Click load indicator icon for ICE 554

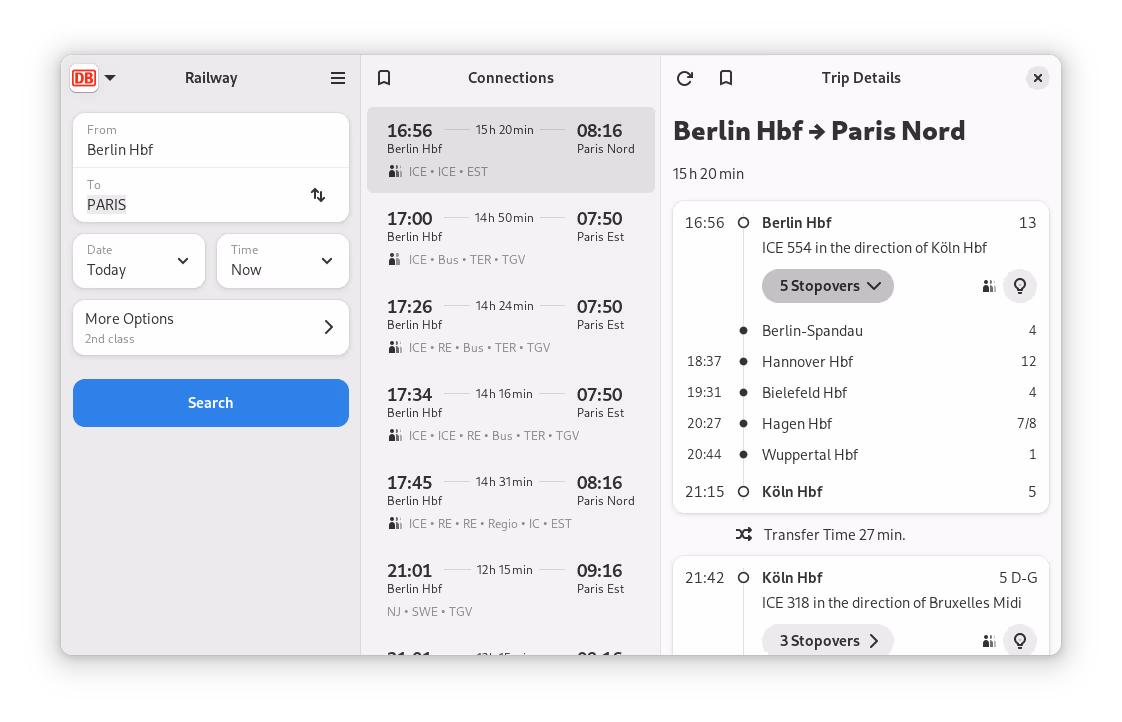989,286
